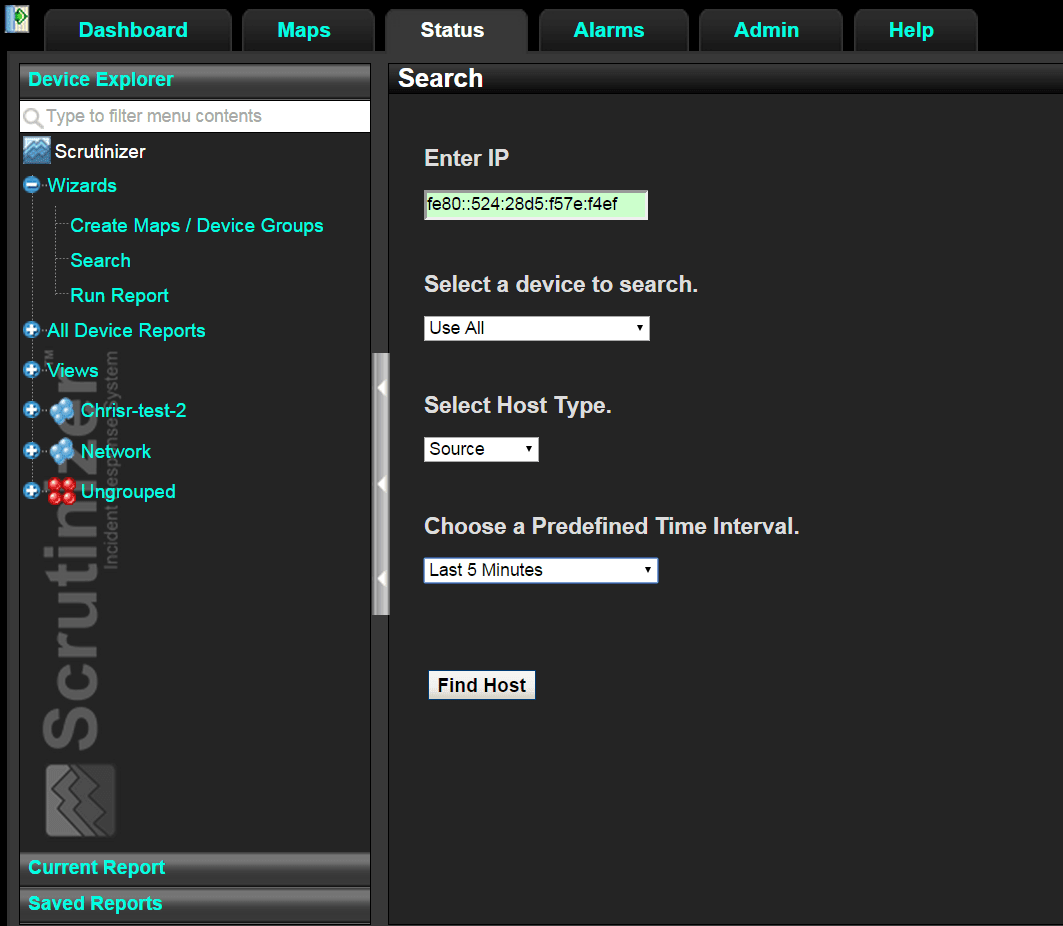Select the Ungrouped group label
The height and width of the screenshot is (926, 1063).
128,491
